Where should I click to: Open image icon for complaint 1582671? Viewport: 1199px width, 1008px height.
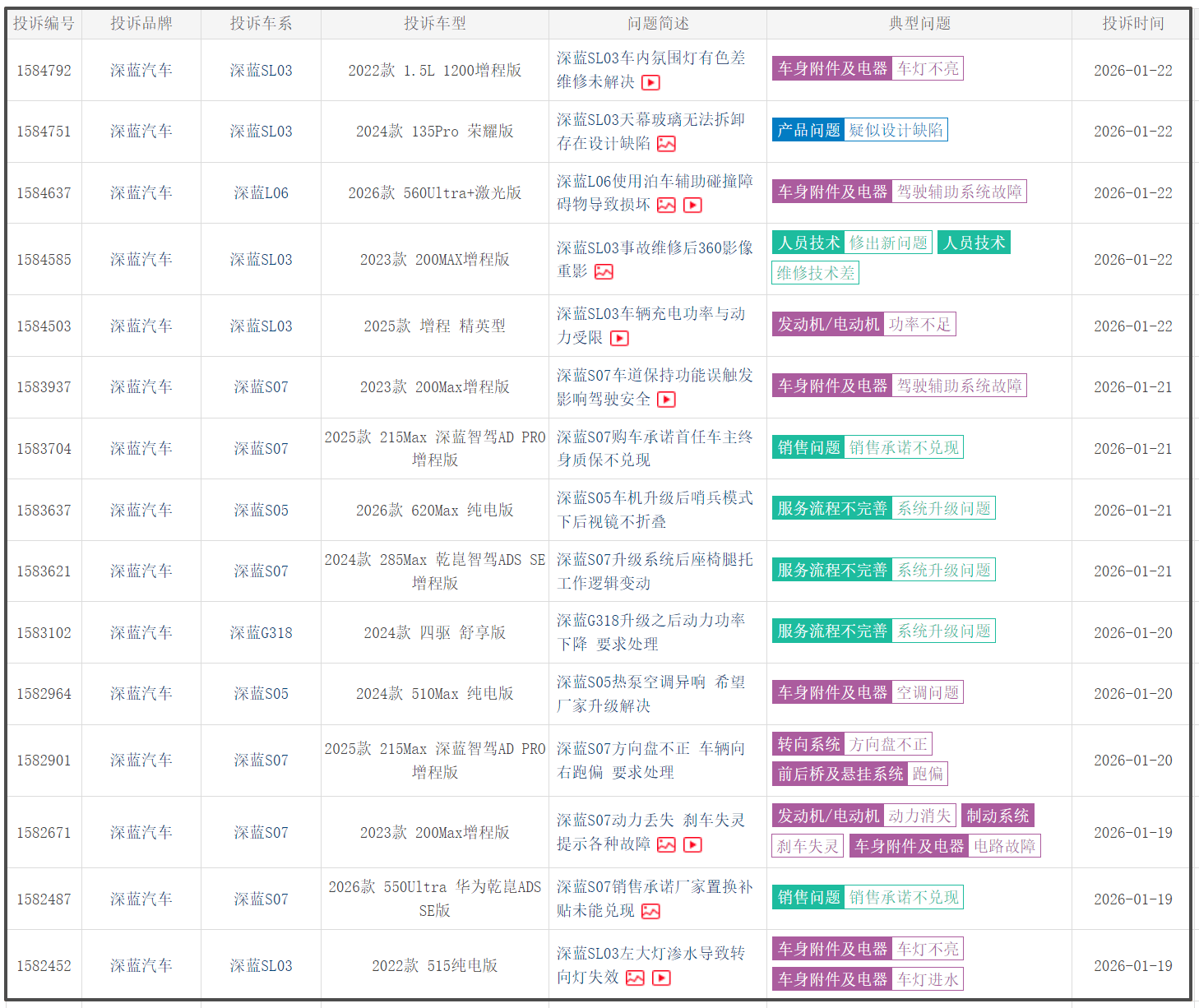(x=666, y=844)
